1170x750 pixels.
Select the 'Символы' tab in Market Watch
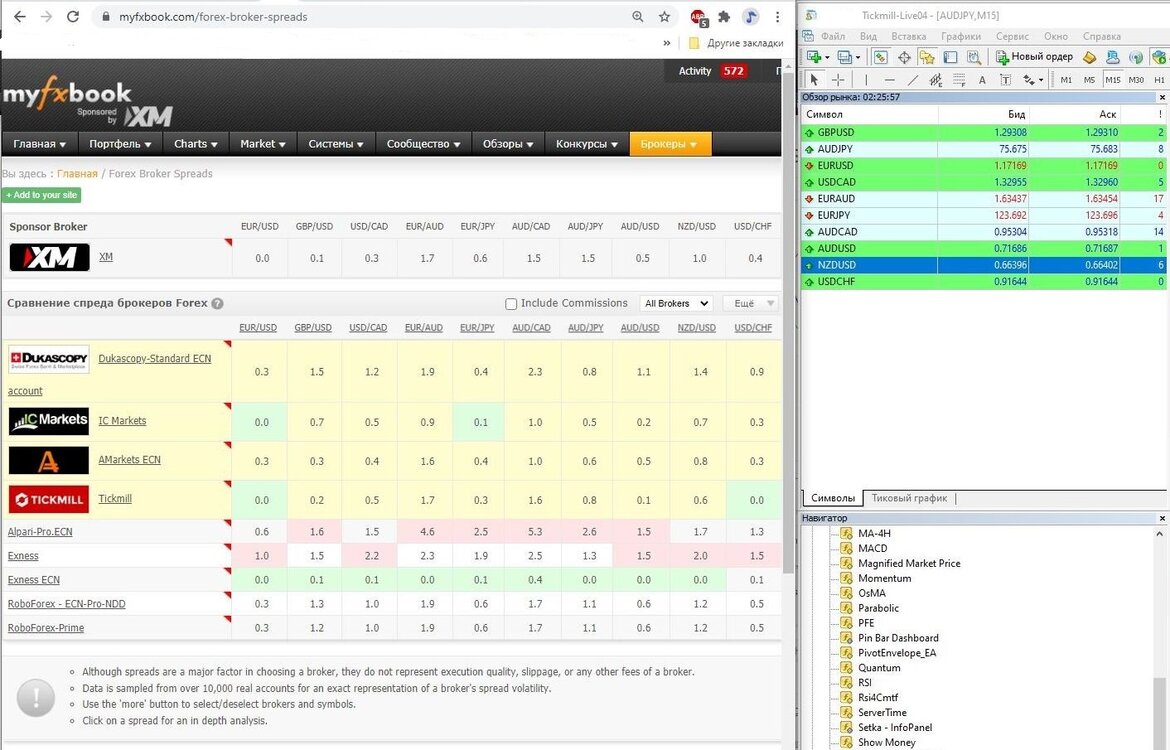(833, 498)
